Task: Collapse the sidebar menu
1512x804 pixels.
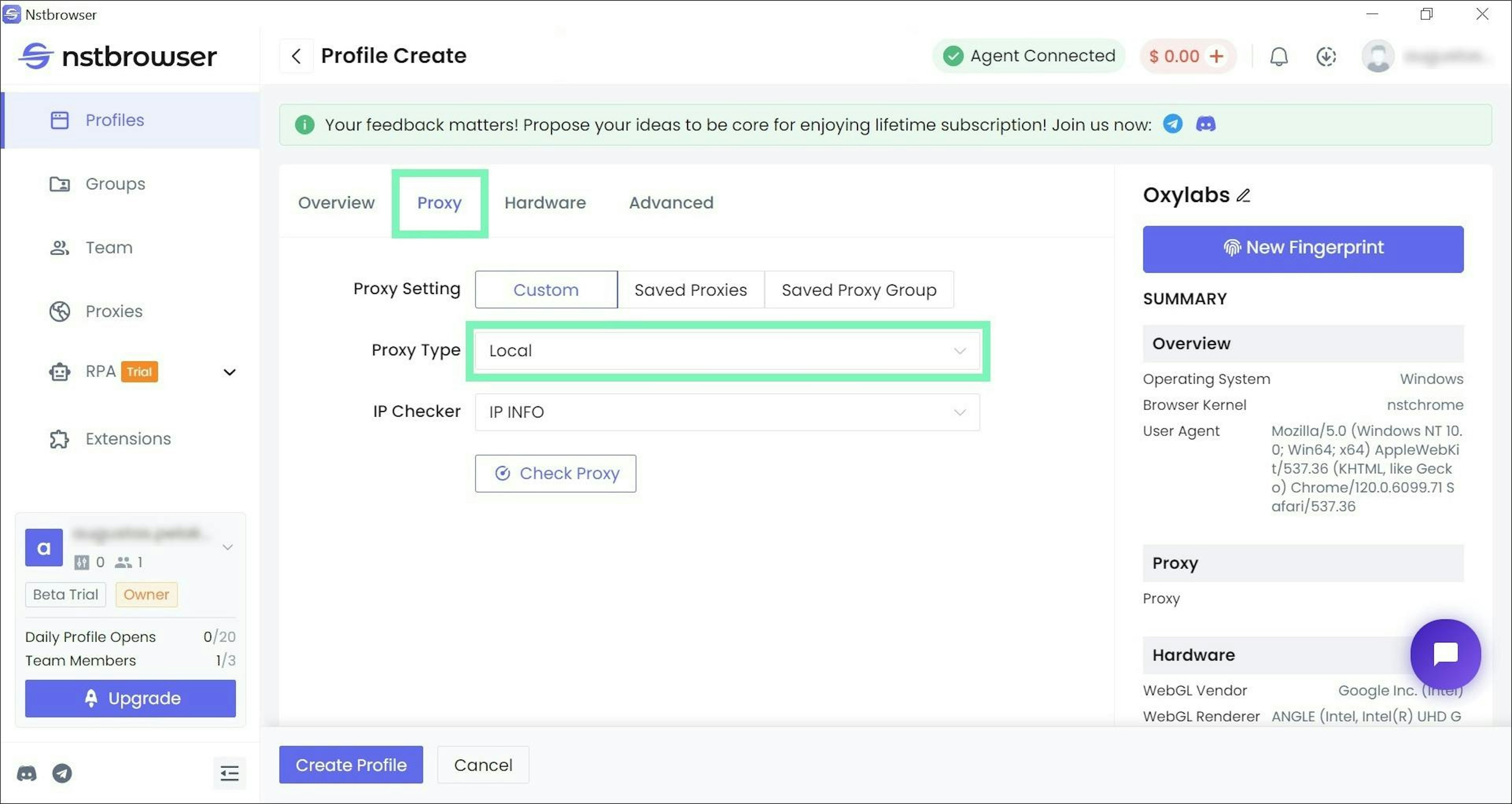Action: (x=230, y=773)
